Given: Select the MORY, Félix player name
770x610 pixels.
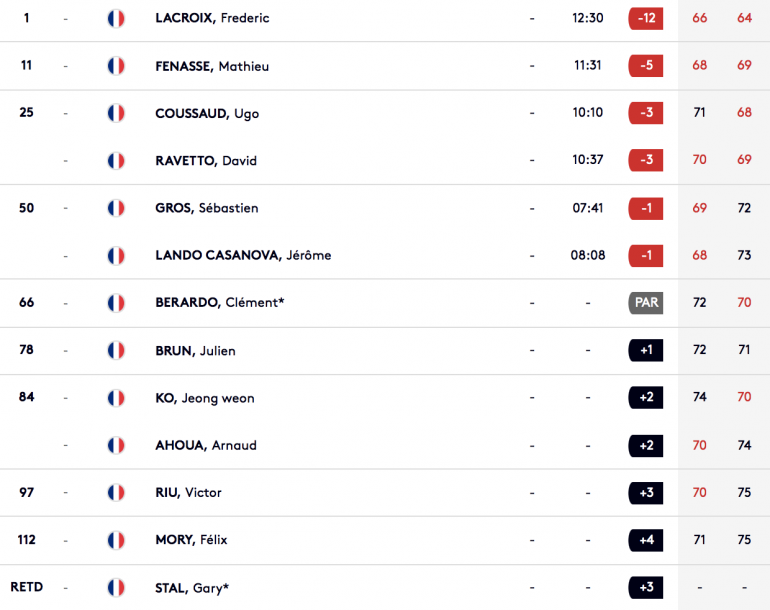Looking at the screenshot, I should click(x=191, y=540).
